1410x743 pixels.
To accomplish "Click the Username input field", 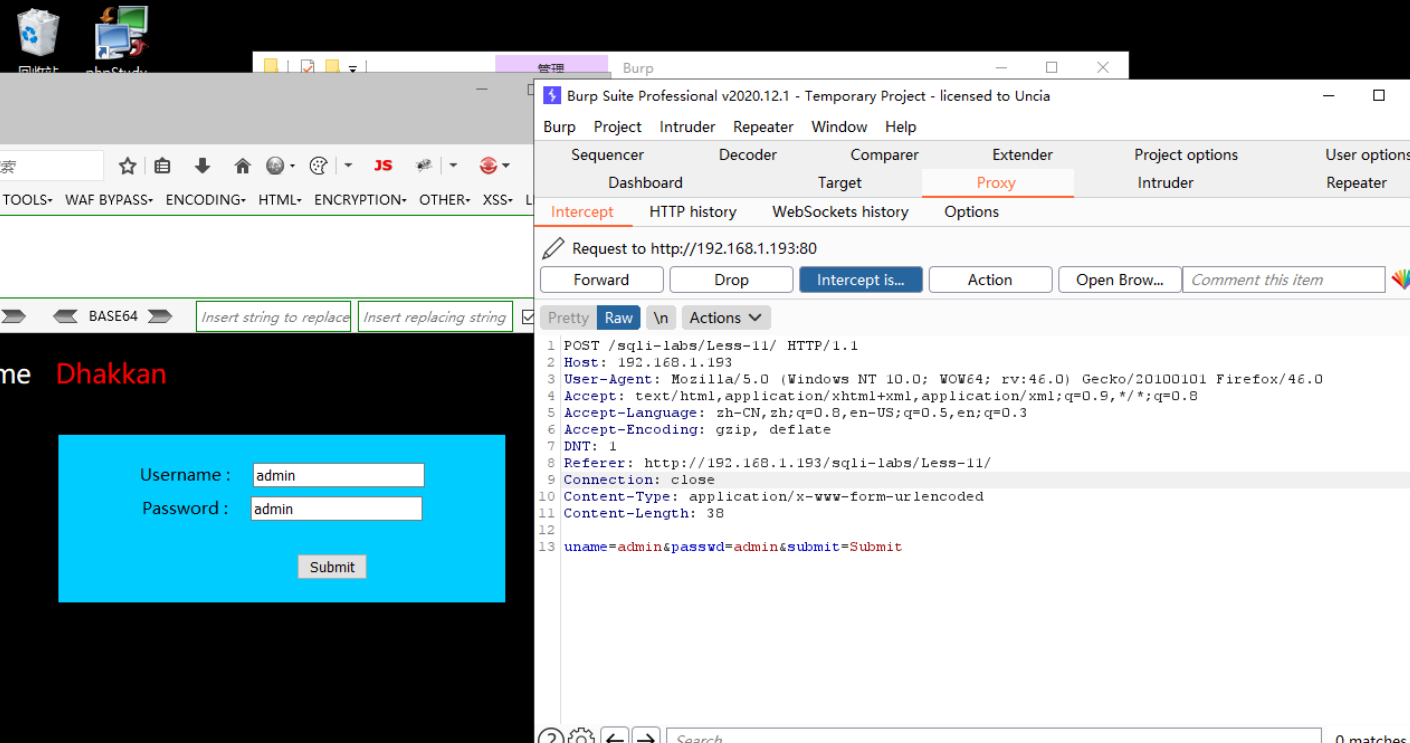I will (x=338, y=475).
